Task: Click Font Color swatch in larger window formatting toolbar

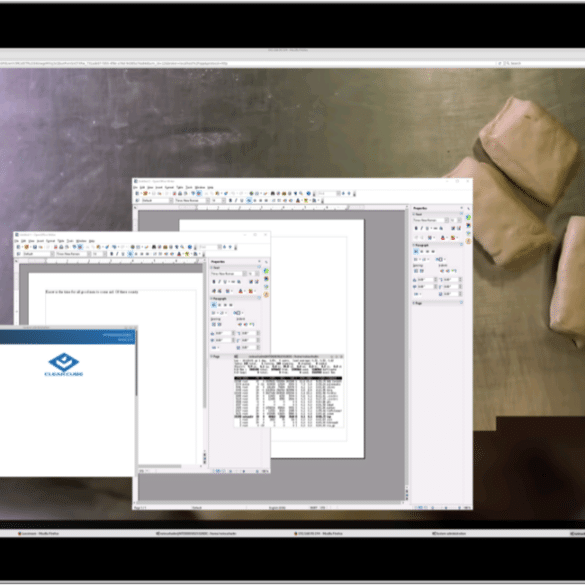Action: click(x=297, y=200)
